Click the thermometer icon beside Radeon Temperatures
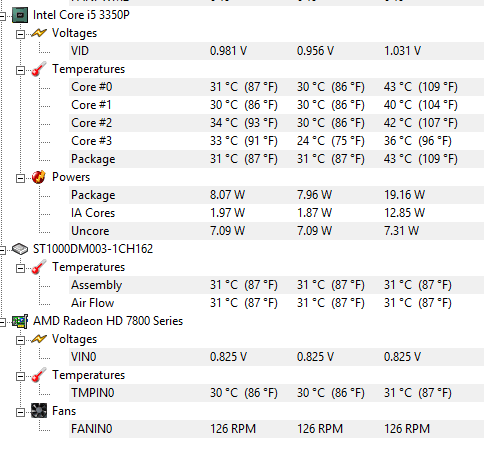484x455 pixels. 39,375
